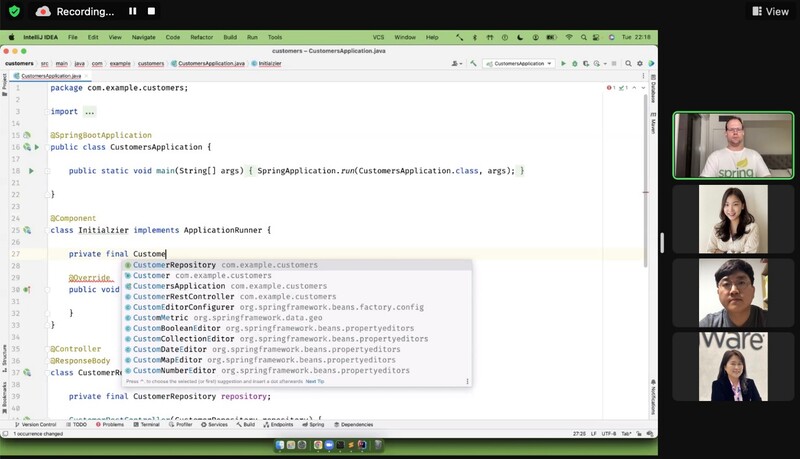
Task: Switch to the CustomersApplication.java editor tab
Action: click(x=50, y=75)
